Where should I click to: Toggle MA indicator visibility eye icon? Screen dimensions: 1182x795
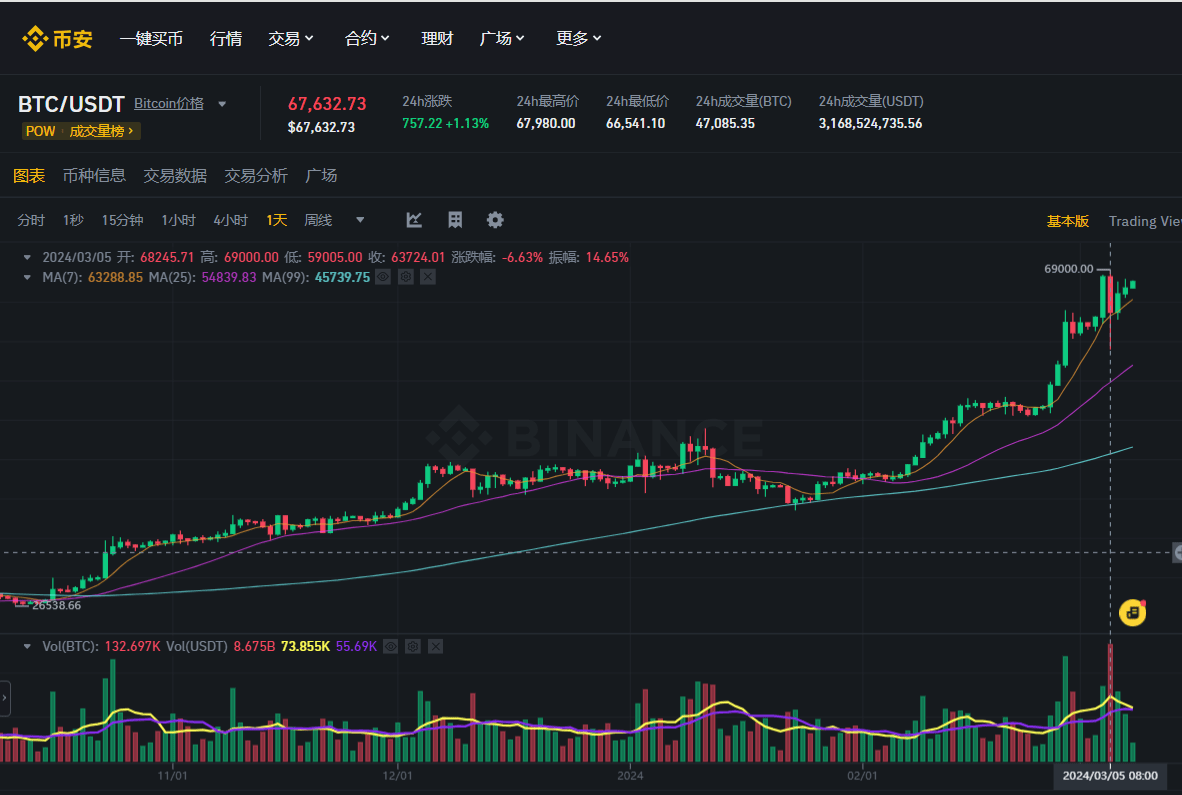point(382,277)
